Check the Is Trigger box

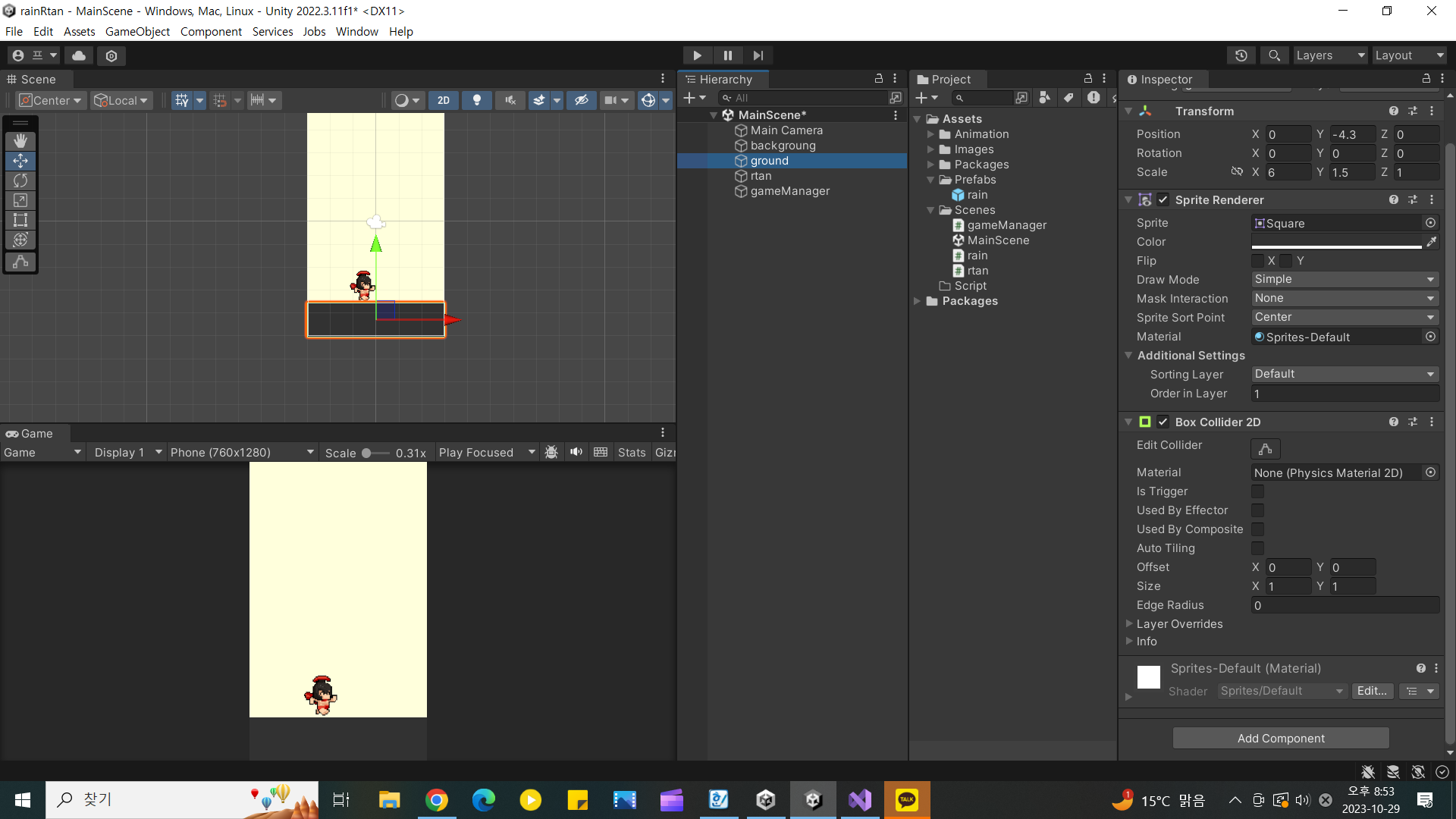[x=1258, y=491]
